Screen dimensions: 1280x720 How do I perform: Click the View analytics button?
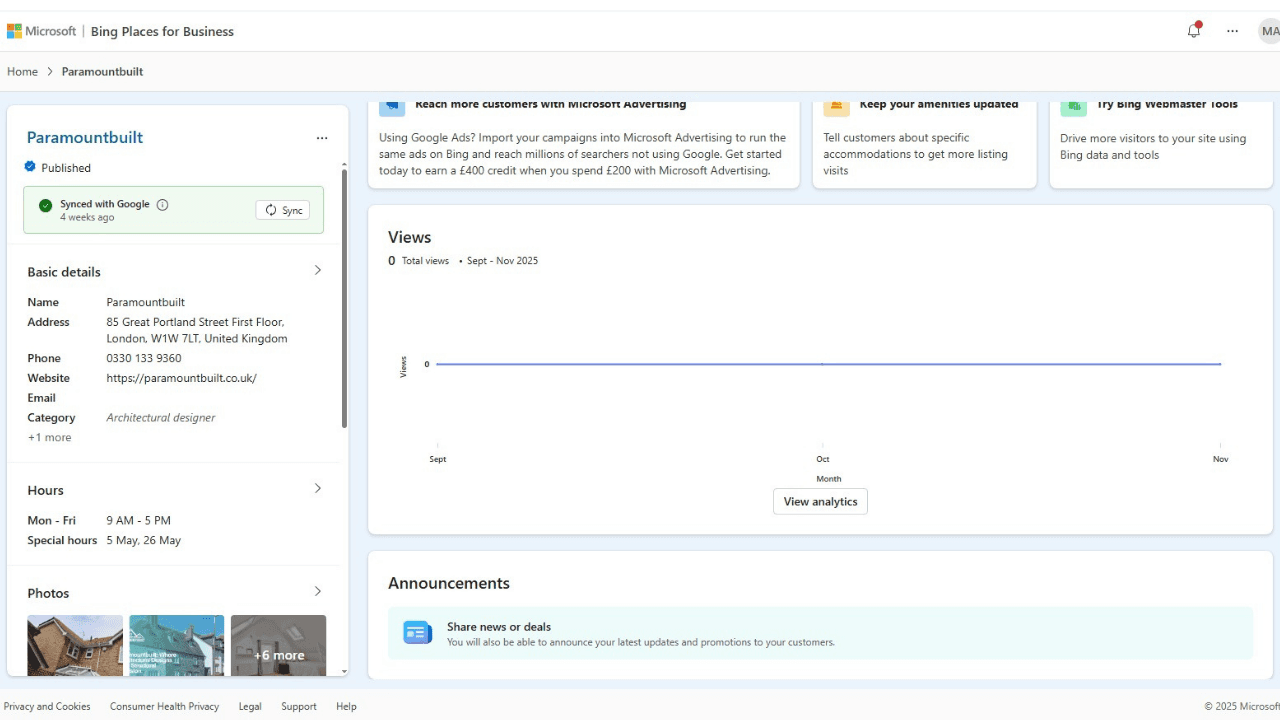click(x=820, y=502)
